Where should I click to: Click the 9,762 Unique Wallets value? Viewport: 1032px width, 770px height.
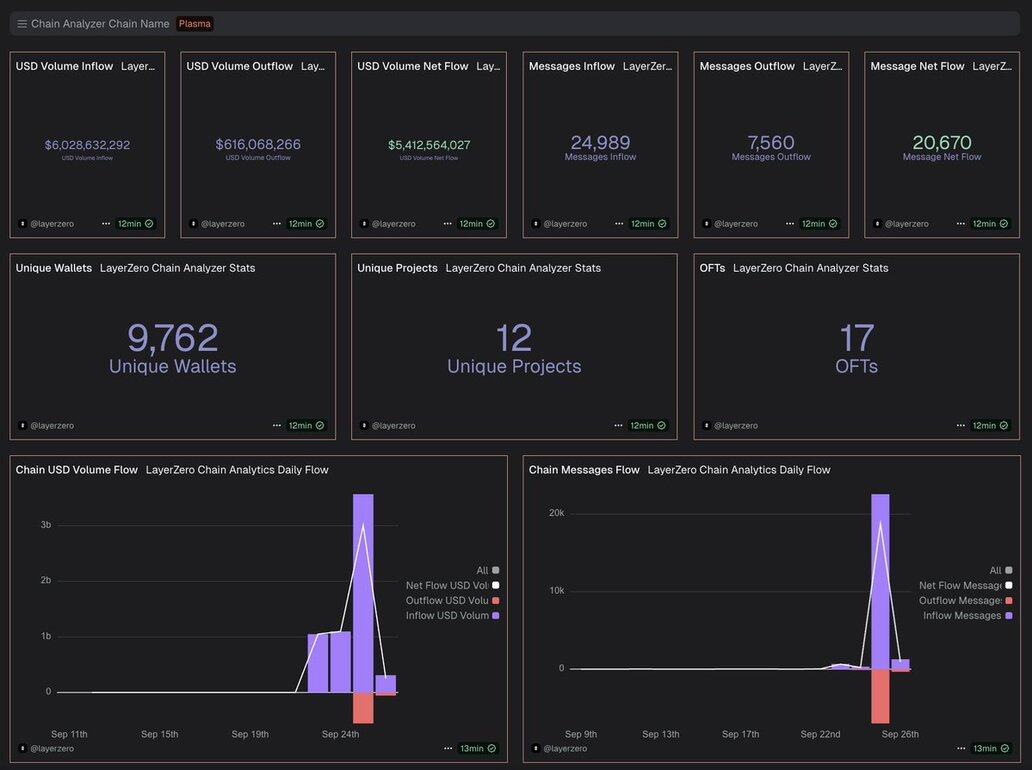[x=172, y=338]
